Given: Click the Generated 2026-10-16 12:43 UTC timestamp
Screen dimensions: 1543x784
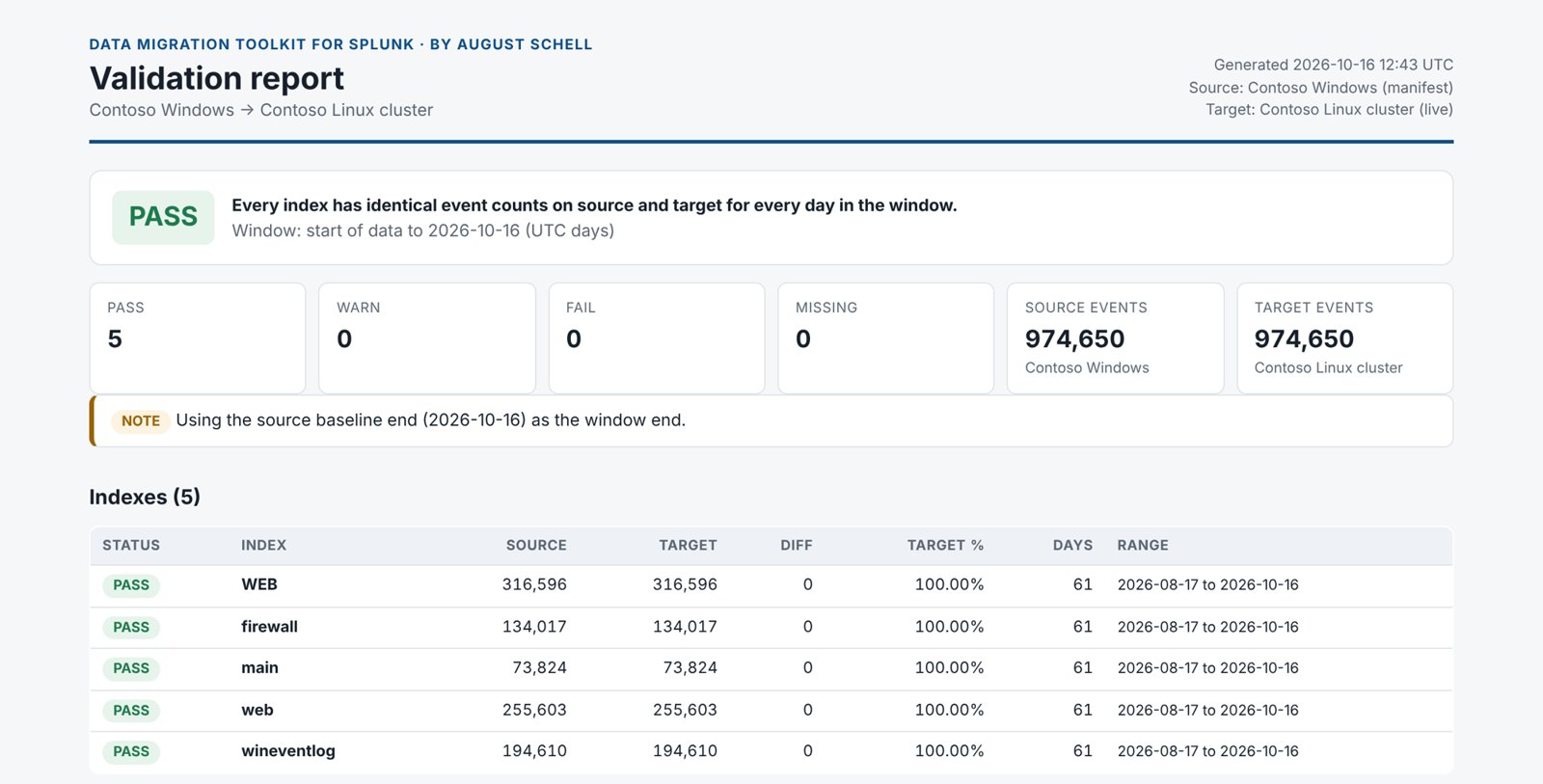Looking at the screenshot, I should coord(1333,65).
